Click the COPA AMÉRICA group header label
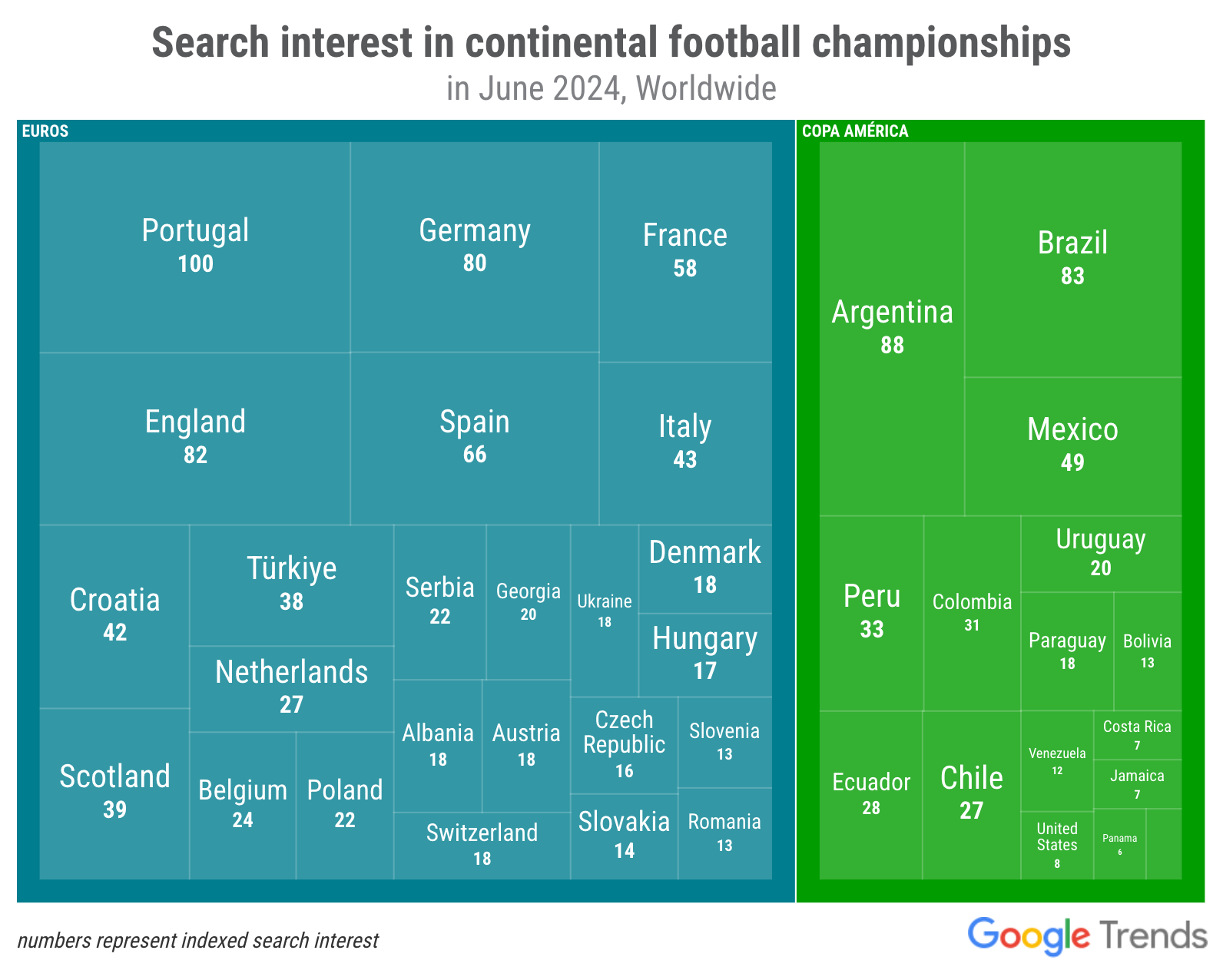Image resolution: width=1223 pixels, height=980 pixels. (x=855, y=131)
